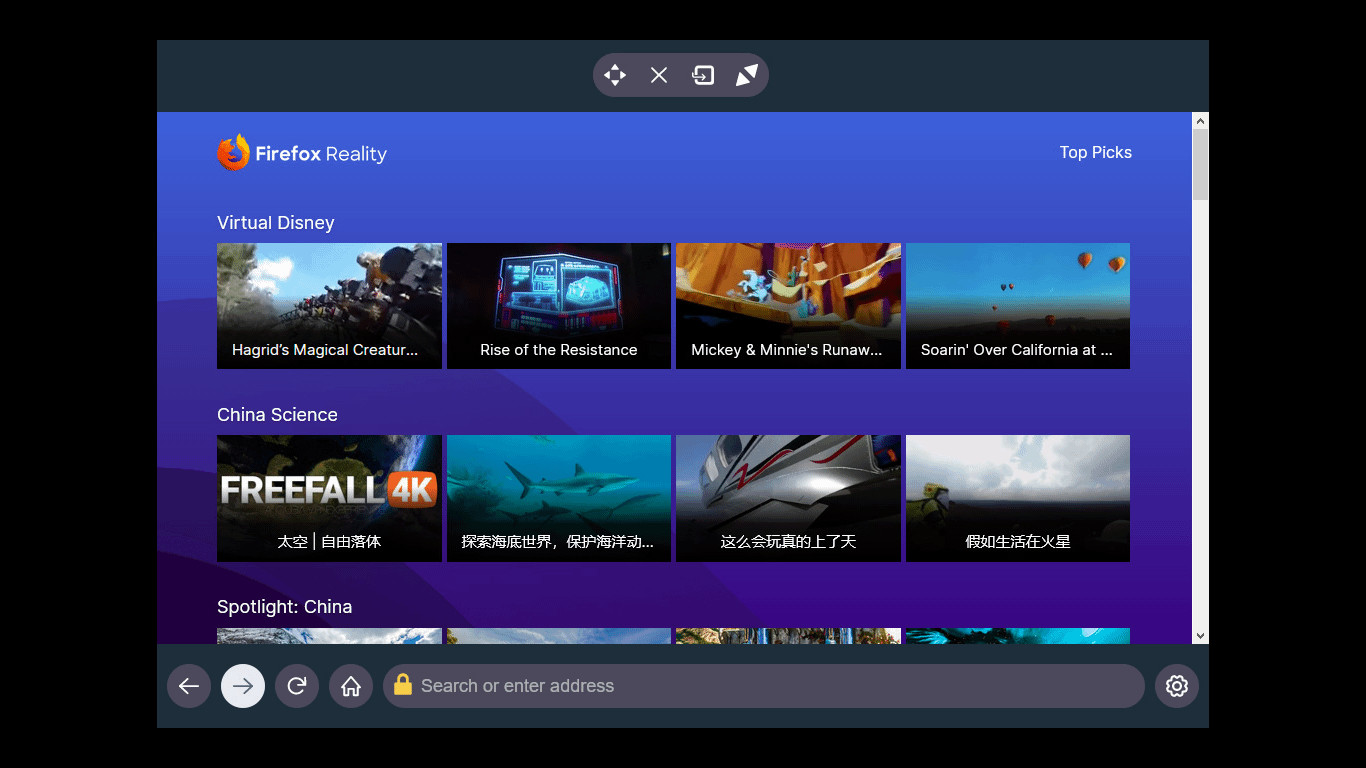The width and height of the screenshot is (1366, 768).
Task: Open settings with the gear icon
Action: coord(1177,686)
